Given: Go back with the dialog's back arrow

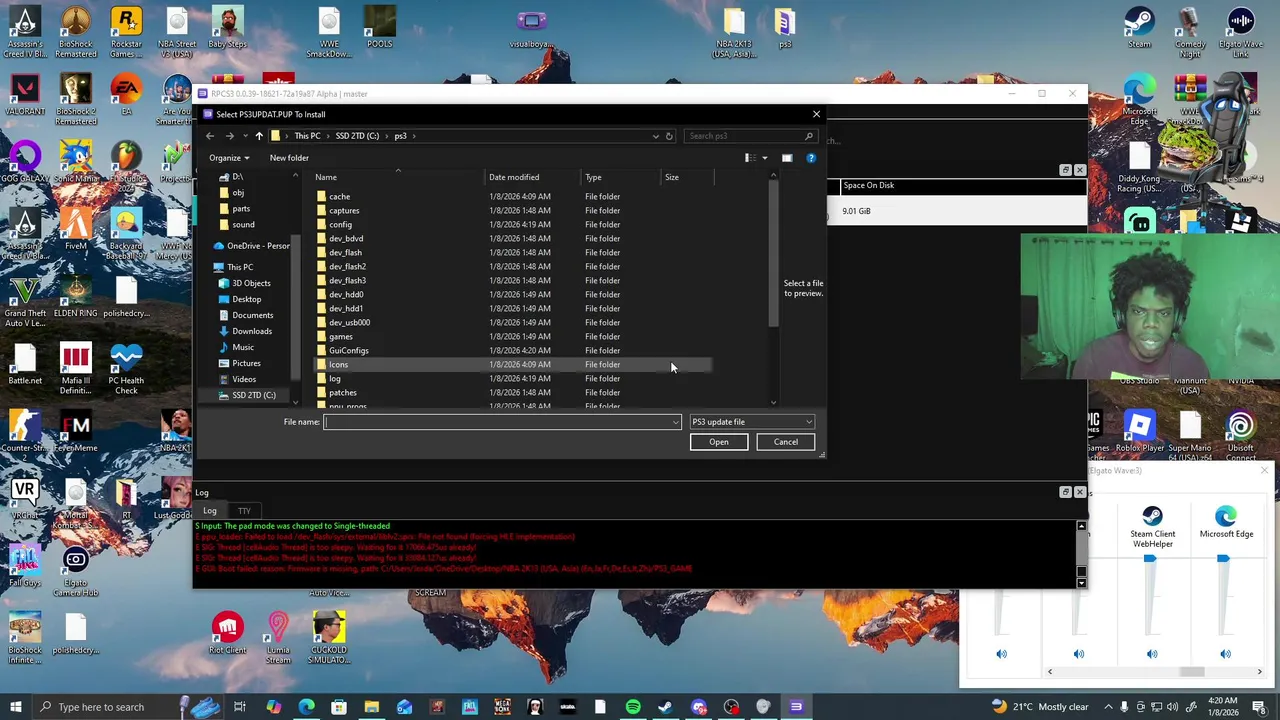Looking at the screenshot, I should click(210, 136).
